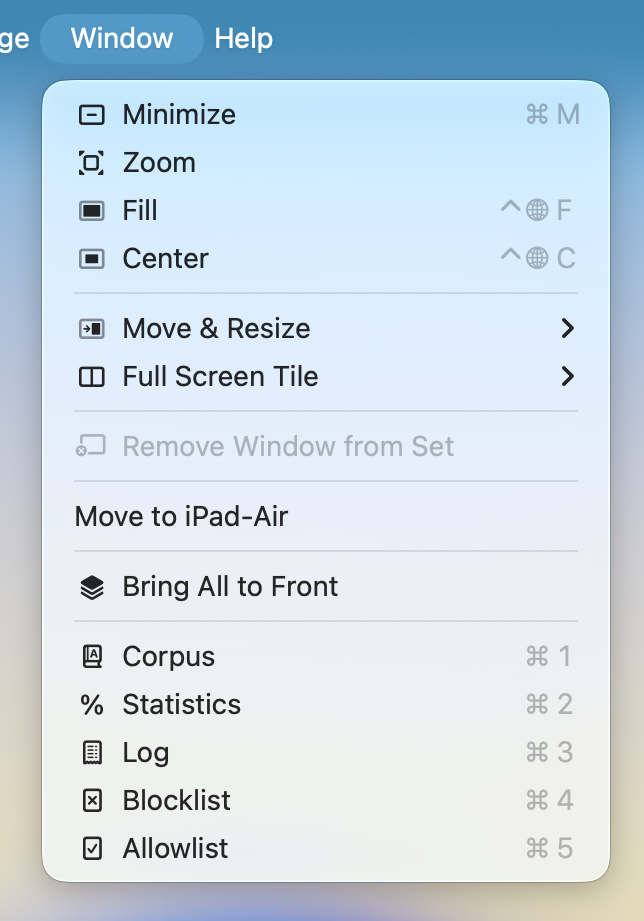
Task: Open the Allowlist window
Action: point(176,848)
